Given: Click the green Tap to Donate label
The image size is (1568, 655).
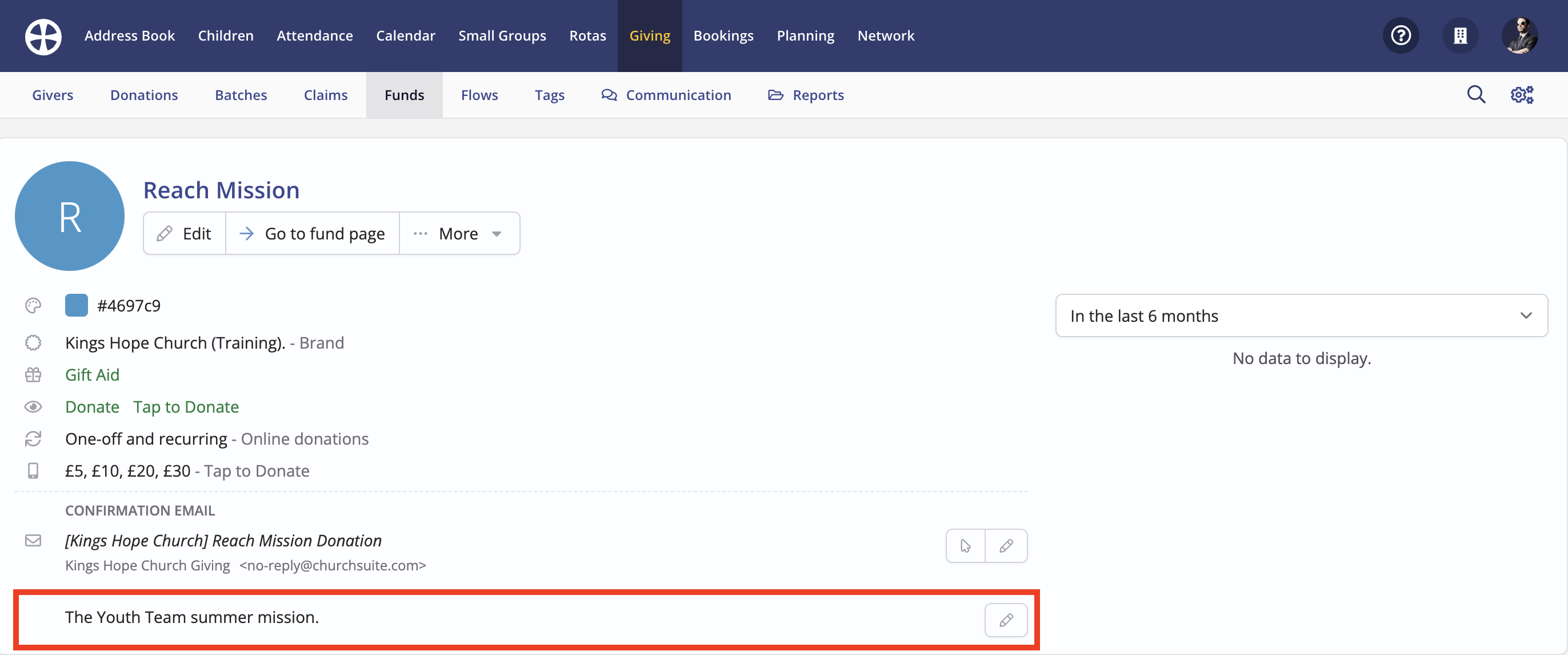Looking at the screenshot, I should 186,406.
